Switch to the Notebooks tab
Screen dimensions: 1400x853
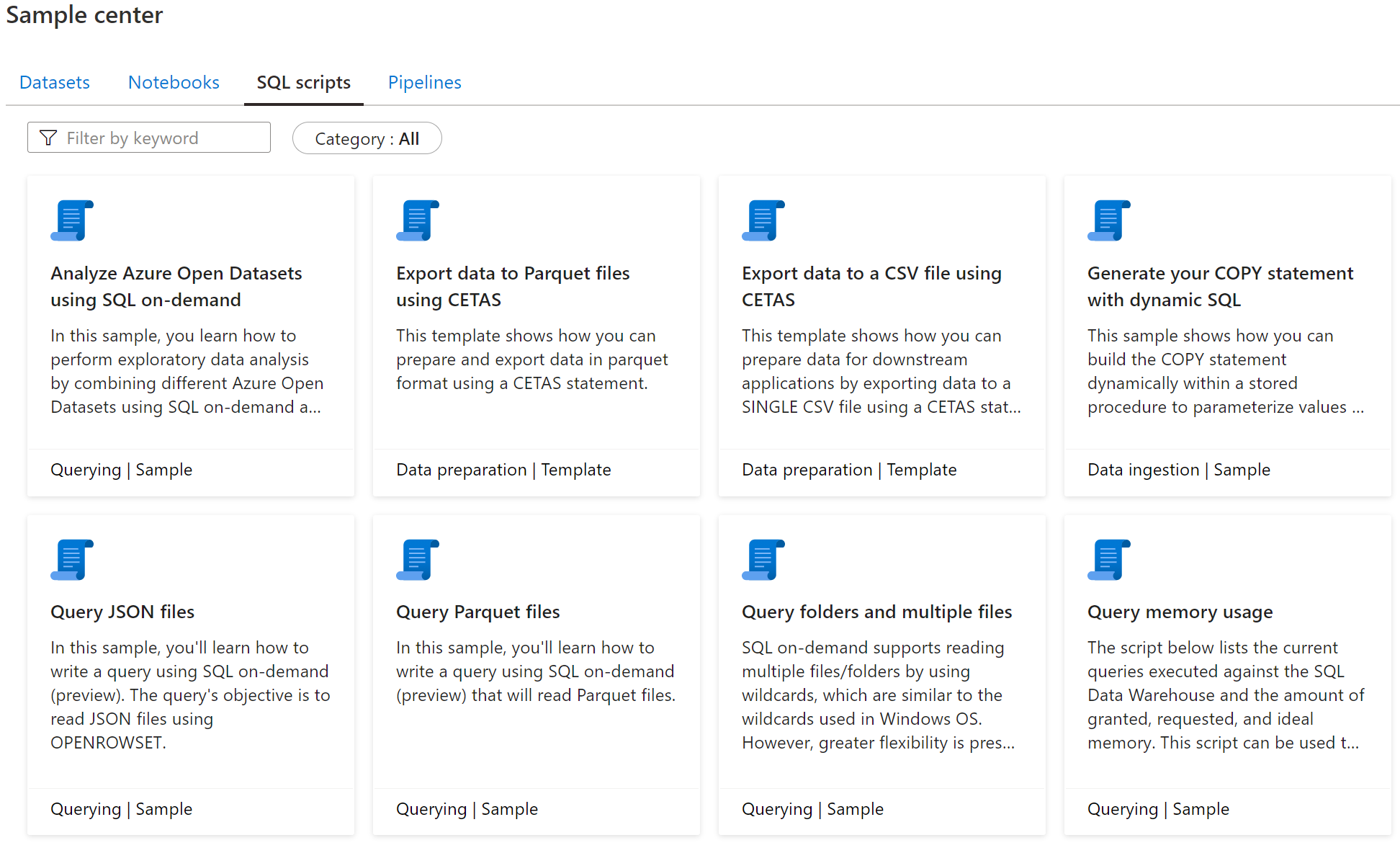174,82
